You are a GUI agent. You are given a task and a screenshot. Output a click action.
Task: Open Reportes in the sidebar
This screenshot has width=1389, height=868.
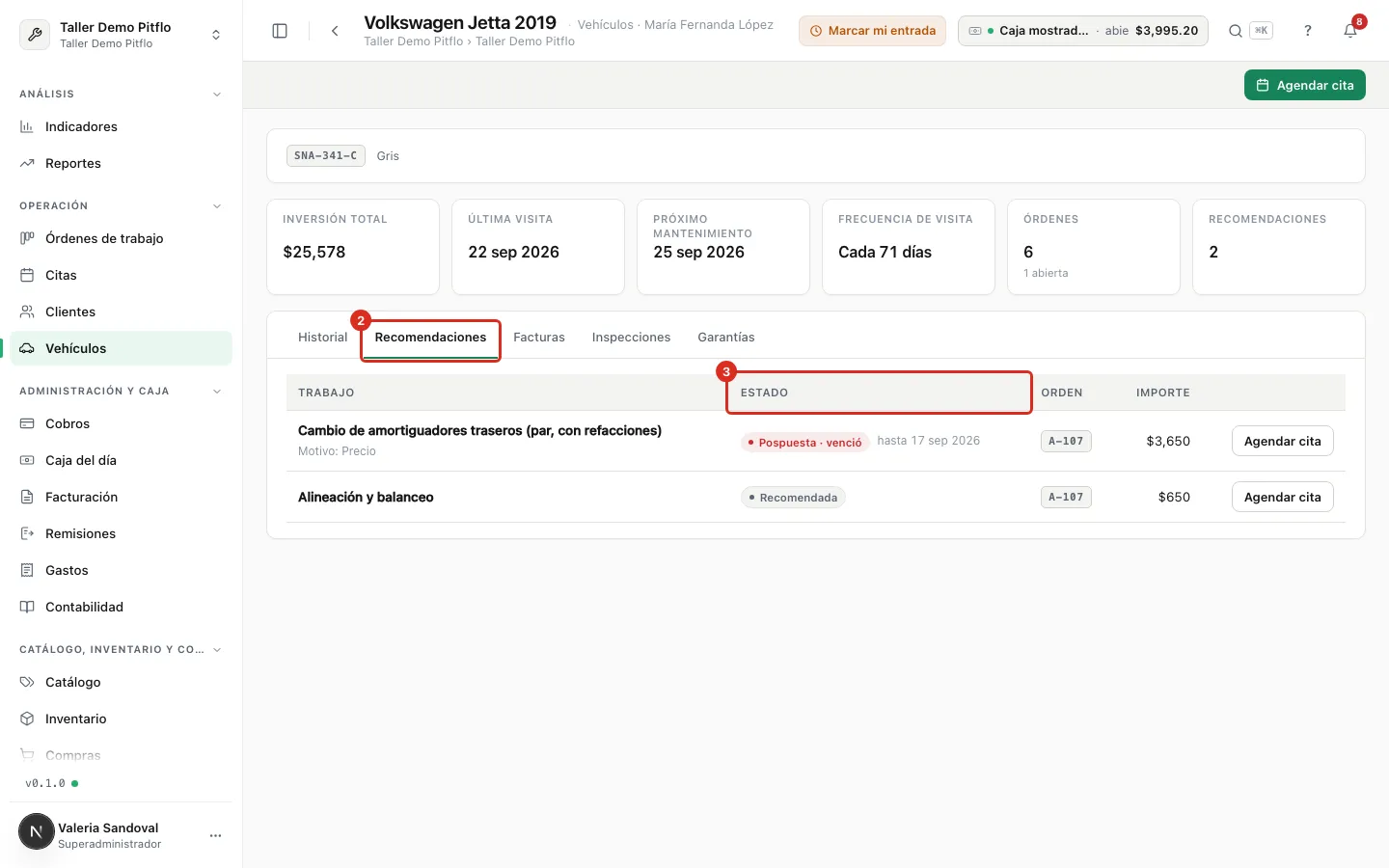pos(121,163)
